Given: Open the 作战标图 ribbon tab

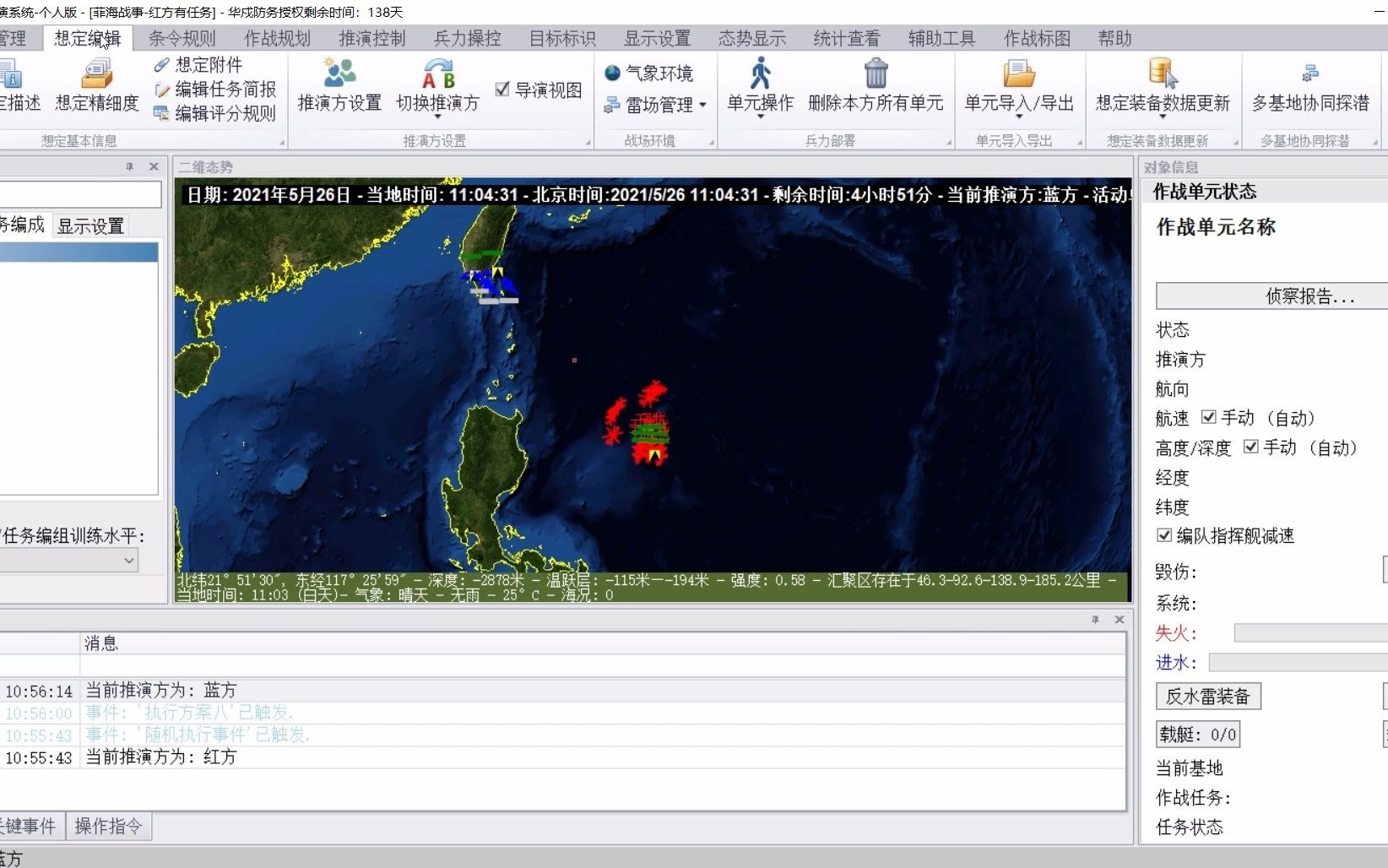Looking at the screenshot, I should point(1038,38).
